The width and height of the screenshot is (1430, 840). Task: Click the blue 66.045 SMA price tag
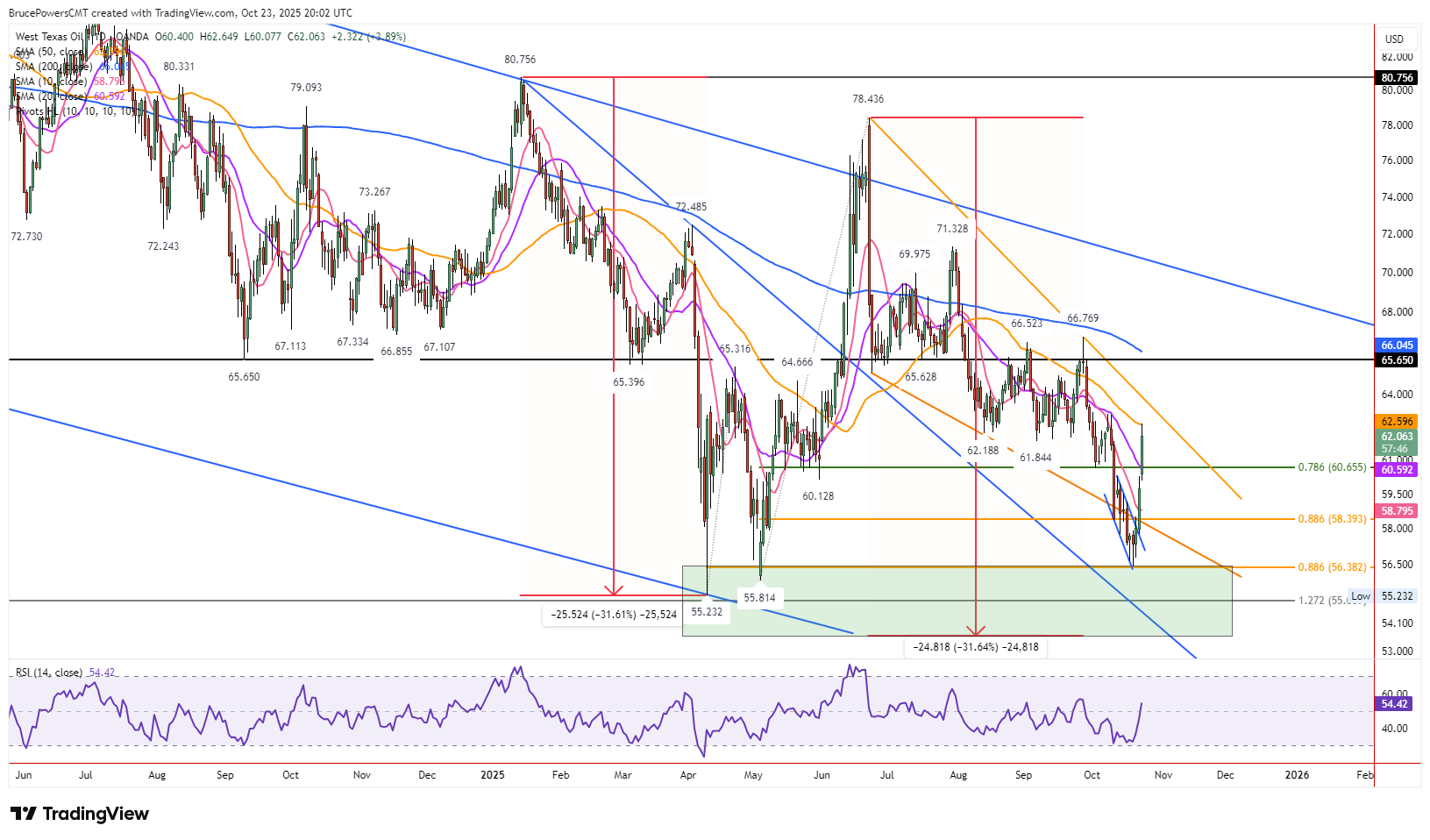coord(1398,345)
